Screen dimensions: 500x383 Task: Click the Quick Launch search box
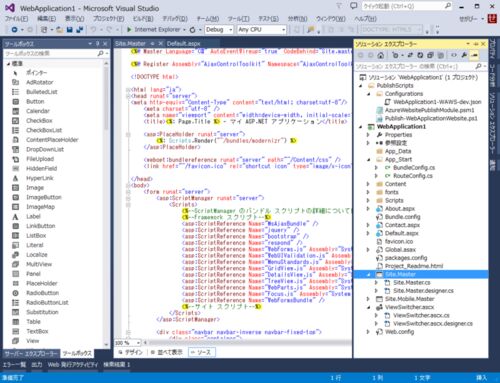(407, 6)
